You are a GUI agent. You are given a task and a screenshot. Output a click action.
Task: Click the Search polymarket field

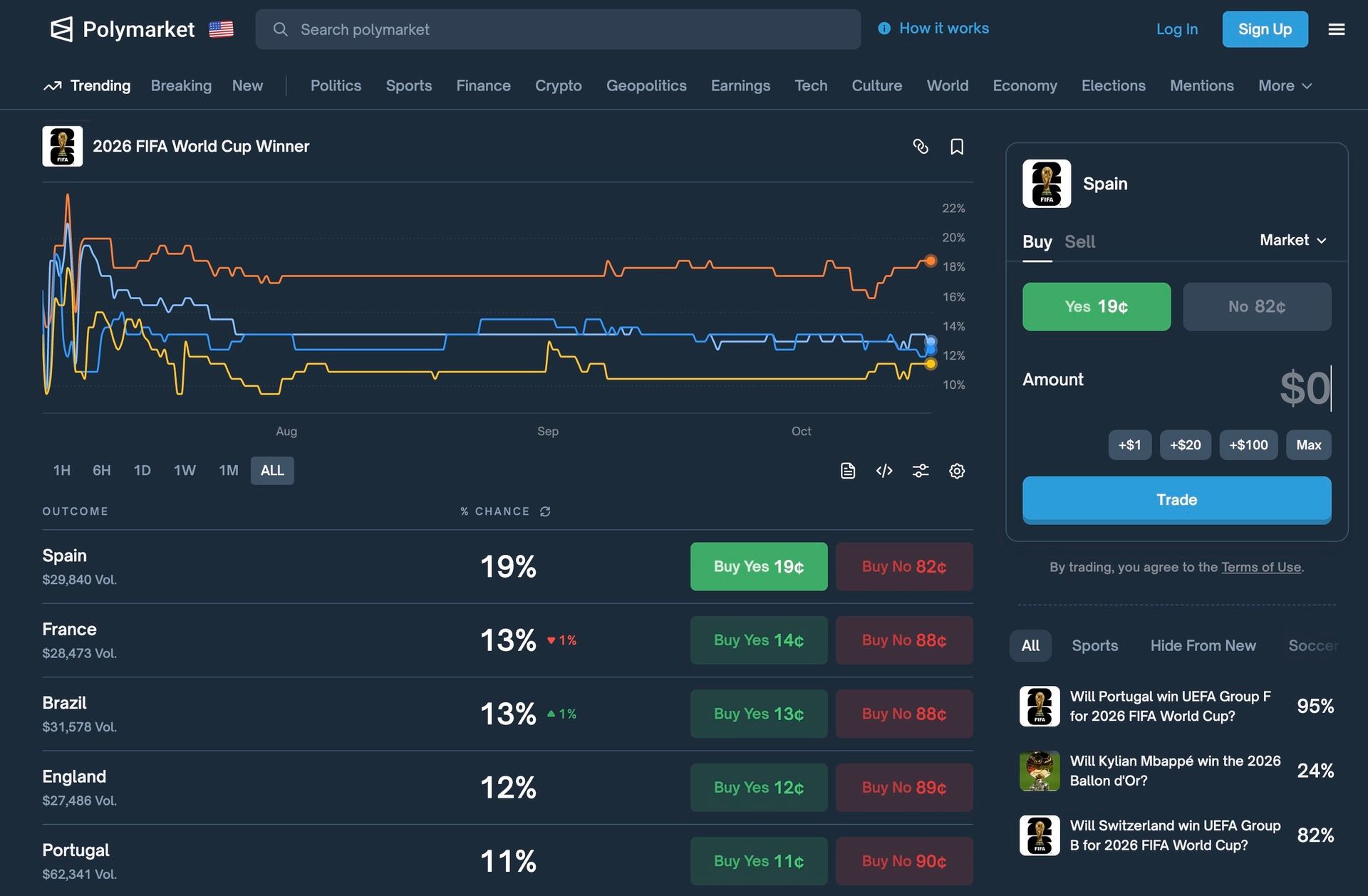pos(558,29)
